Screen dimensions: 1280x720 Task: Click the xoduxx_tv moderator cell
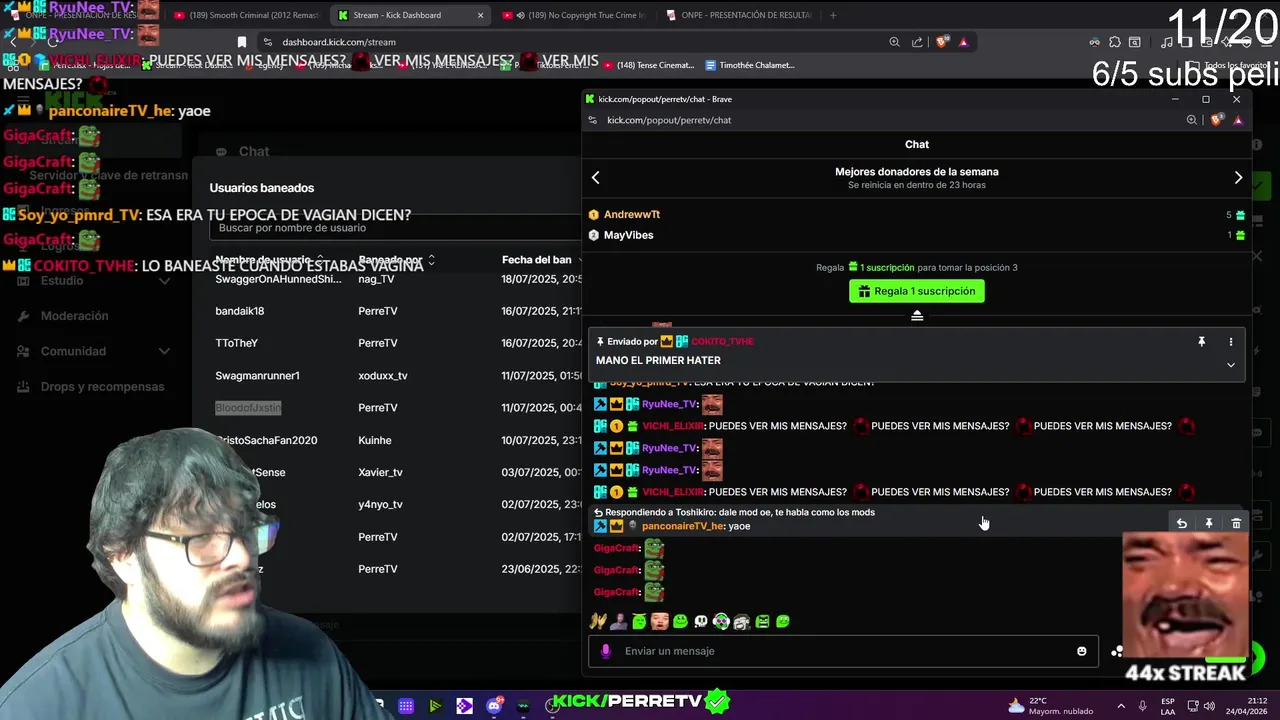click(383, 376)
